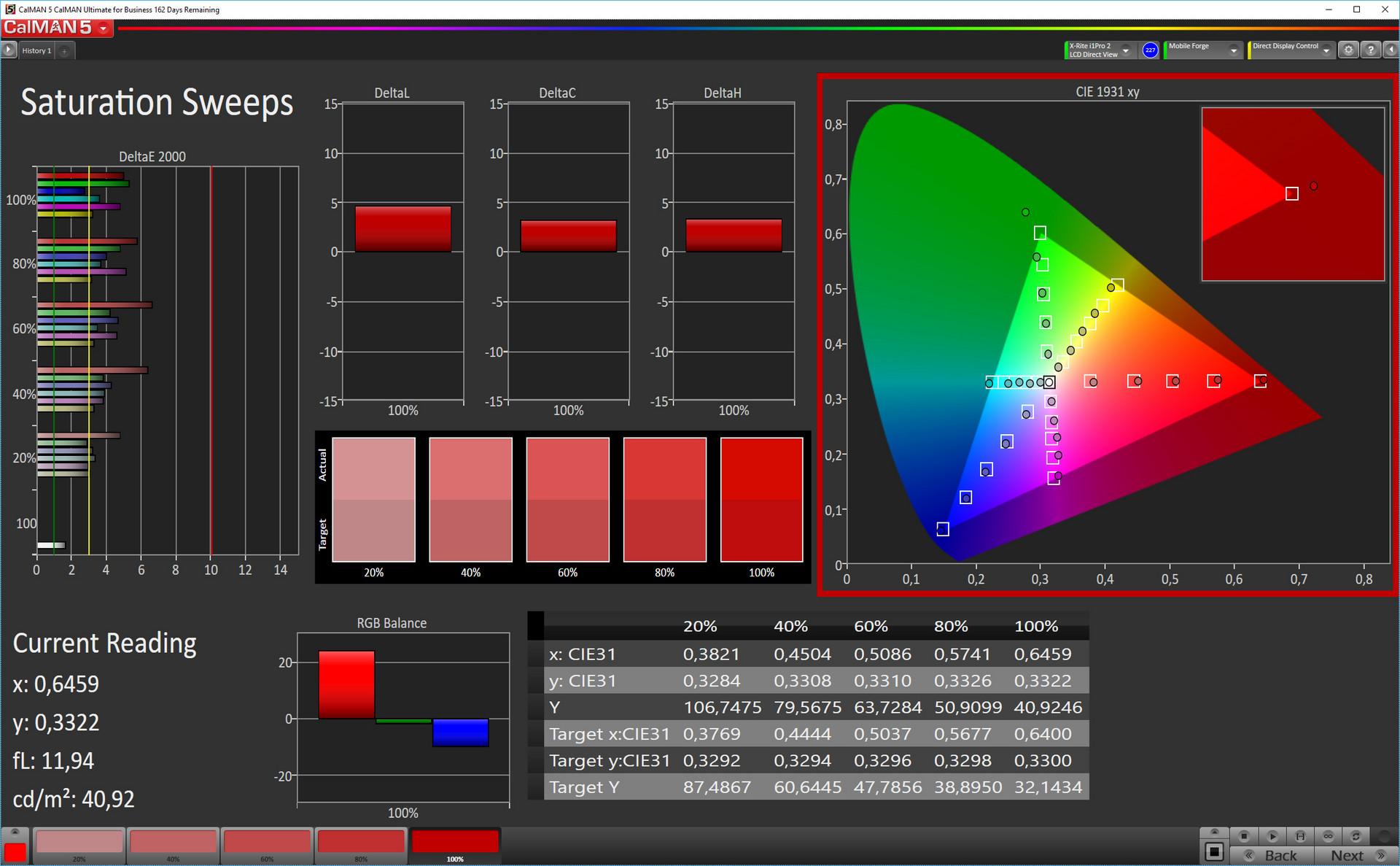
Task: Click the x: CIE31 value 0,6459 at 100%
Action: click(1043, 654)
